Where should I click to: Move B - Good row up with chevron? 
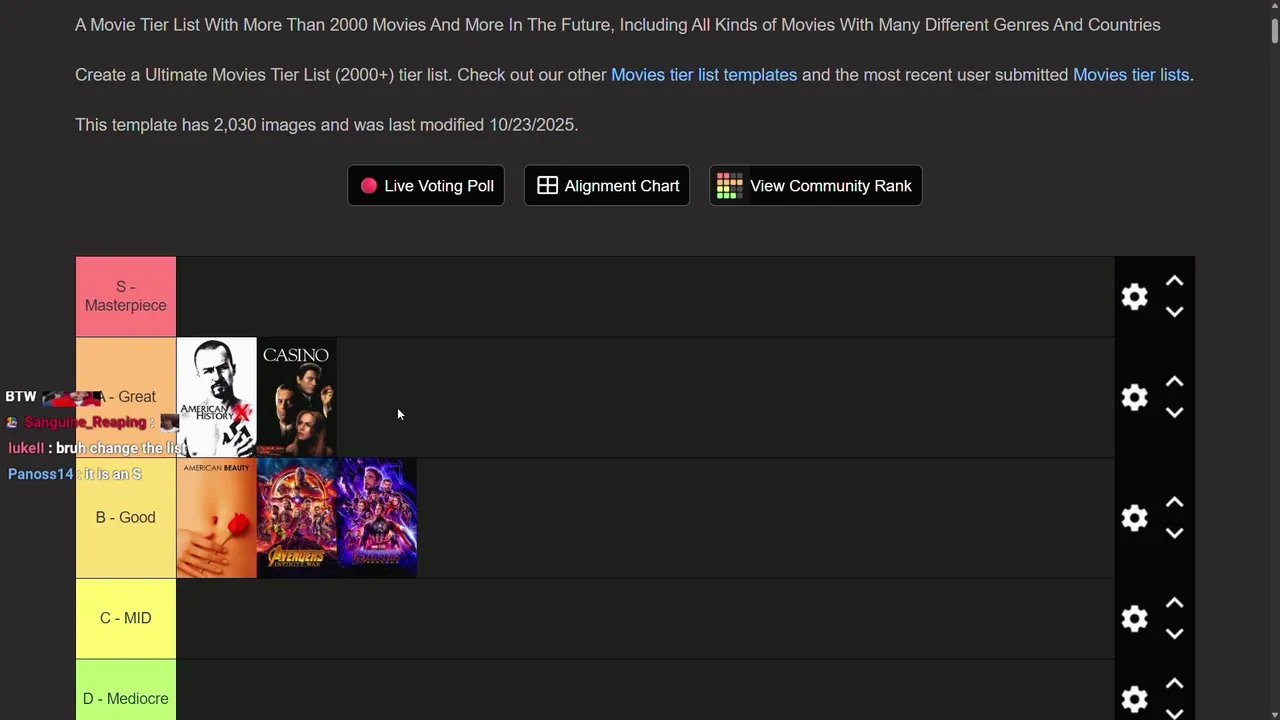(x=1175, y=502)
